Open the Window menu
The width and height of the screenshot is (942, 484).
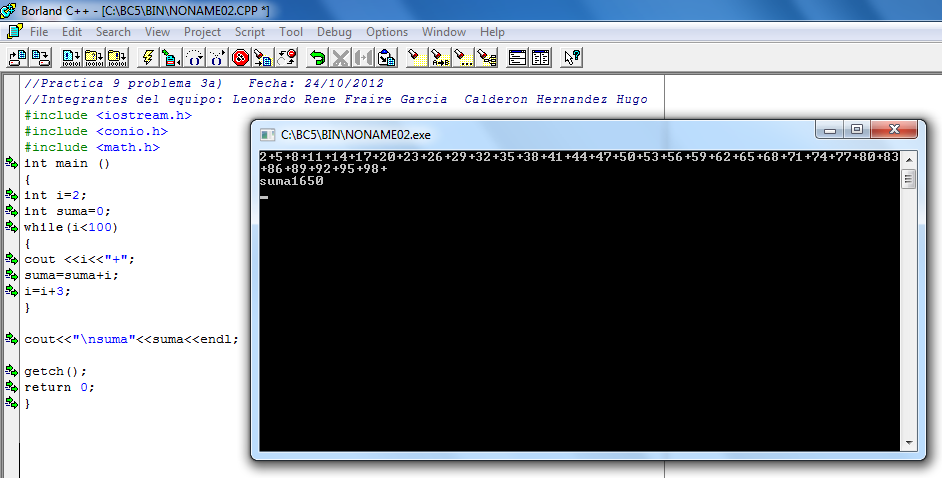(x=443, y=32)
